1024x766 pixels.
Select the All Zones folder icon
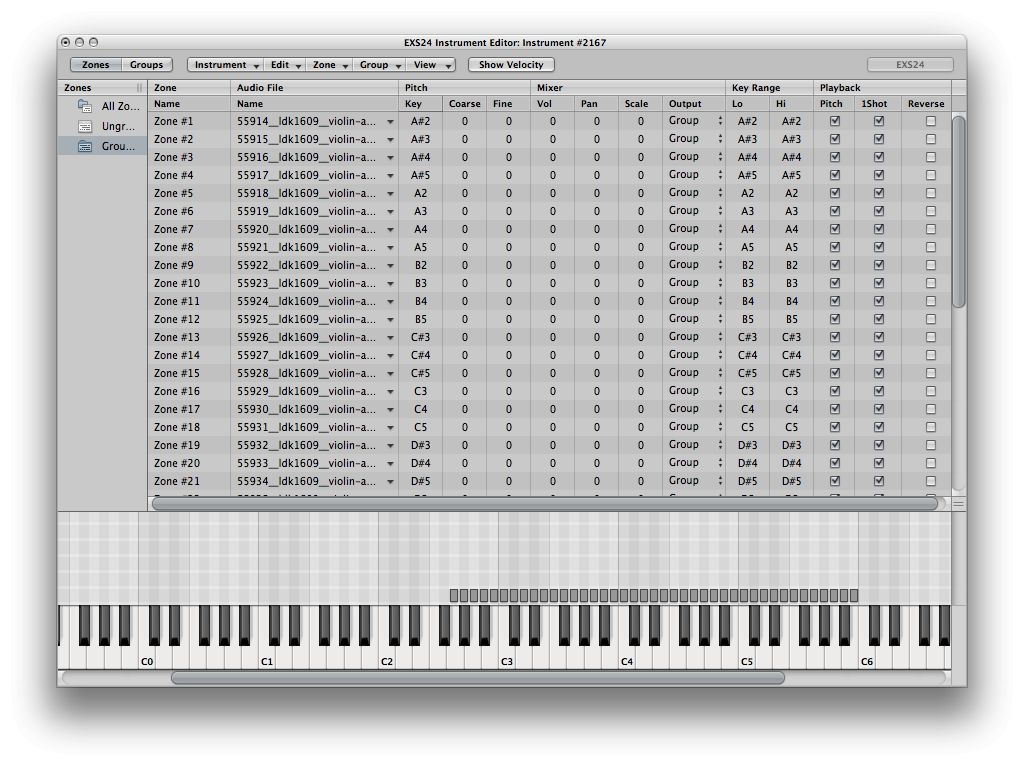(x=84, y=106)
